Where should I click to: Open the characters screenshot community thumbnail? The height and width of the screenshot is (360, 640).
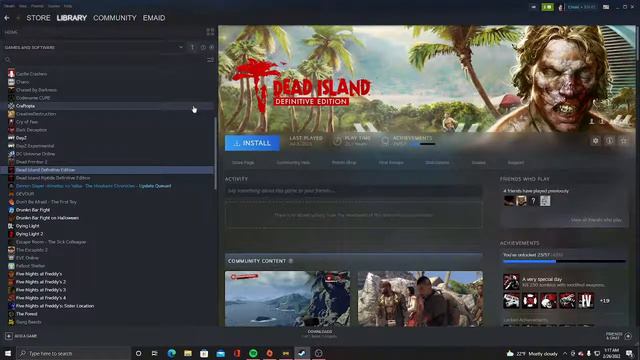pyautogui.click(x=420, y=299)
